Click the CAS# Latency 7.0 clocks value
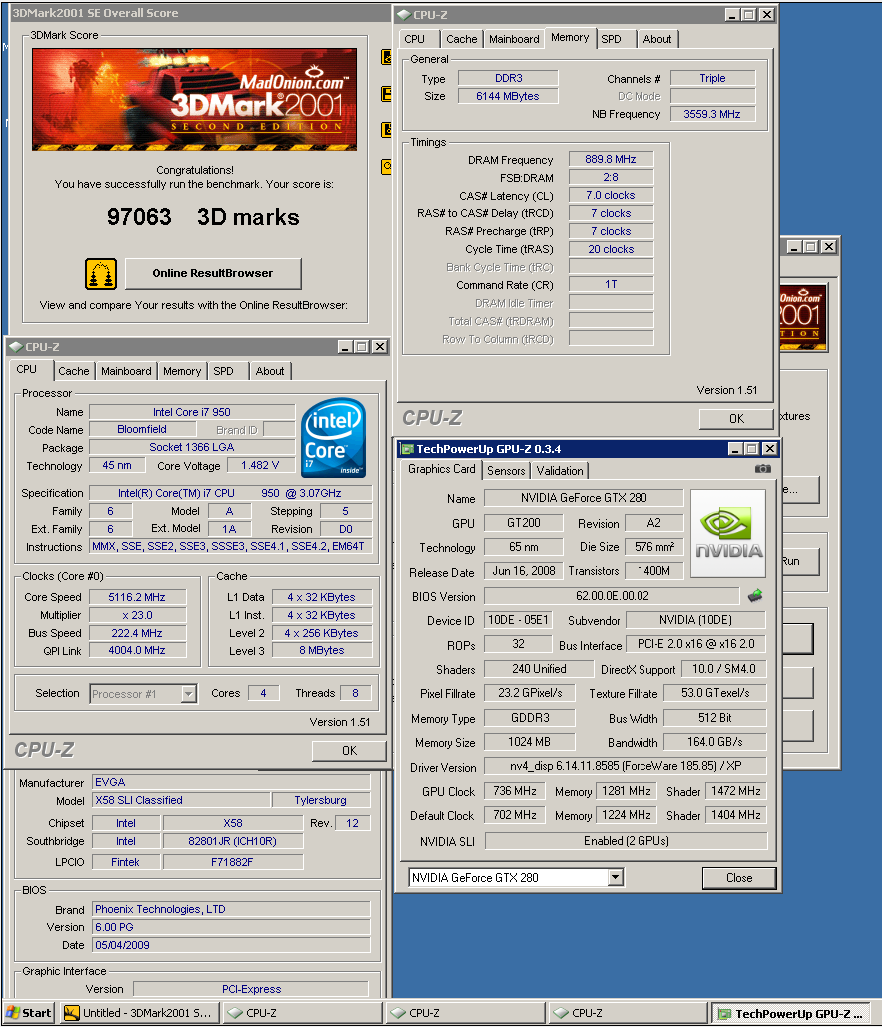Image resolution: width=882 pixels, height=1027 pixels. click(x=611, y=195)
